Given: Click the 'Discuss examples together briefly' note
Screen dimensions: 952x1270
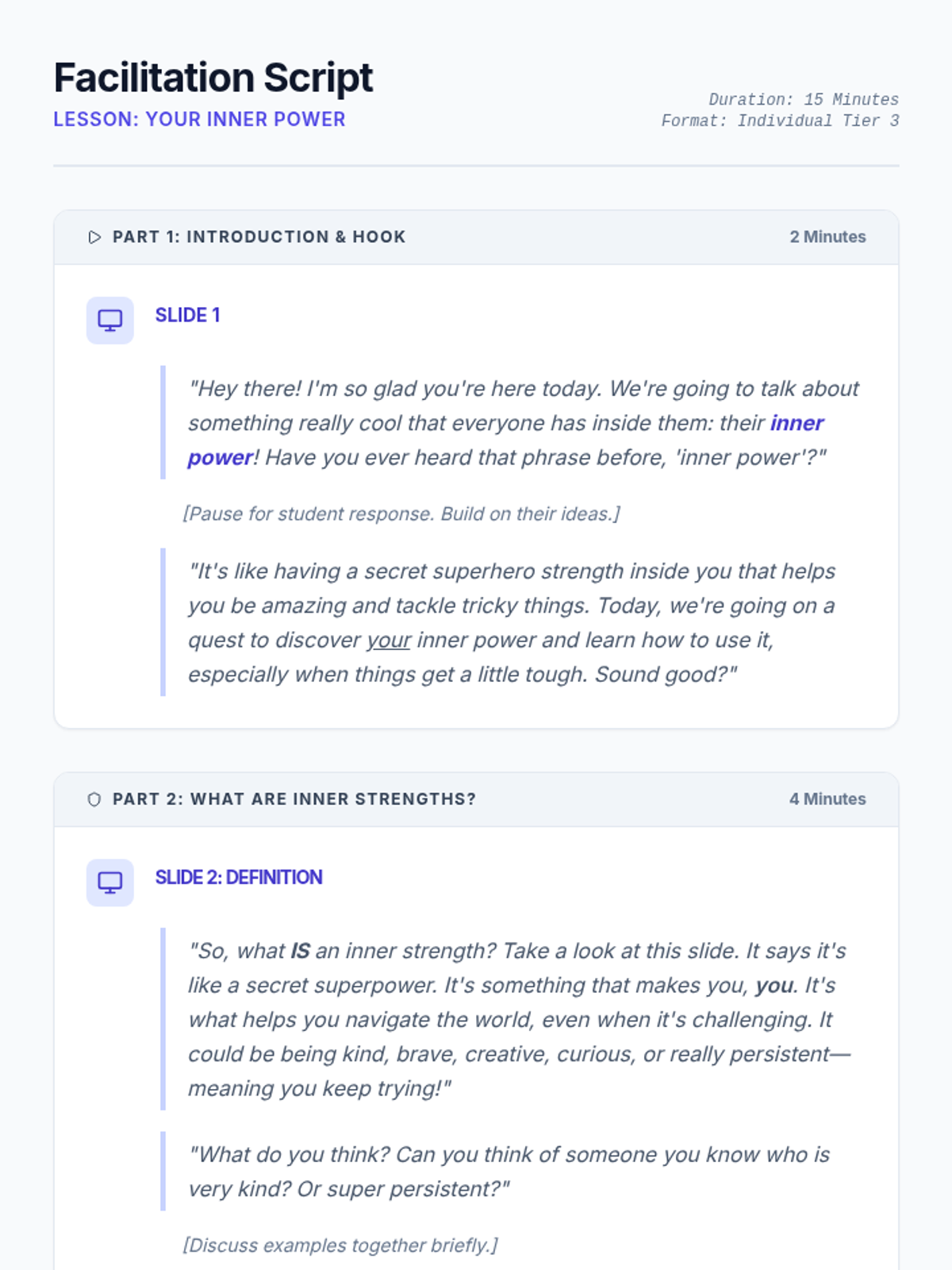Looking at the screenshot, I should click(x=340, y=1245).
